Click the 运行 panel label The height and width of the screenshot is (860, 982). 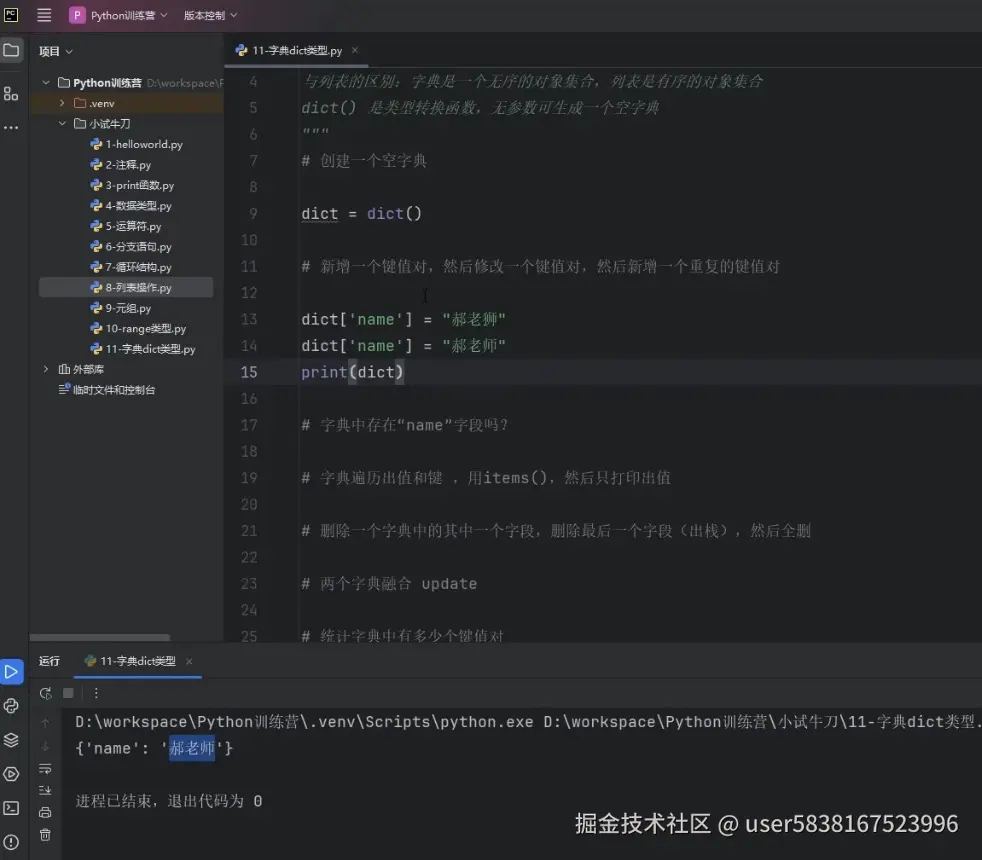(49, 661)
